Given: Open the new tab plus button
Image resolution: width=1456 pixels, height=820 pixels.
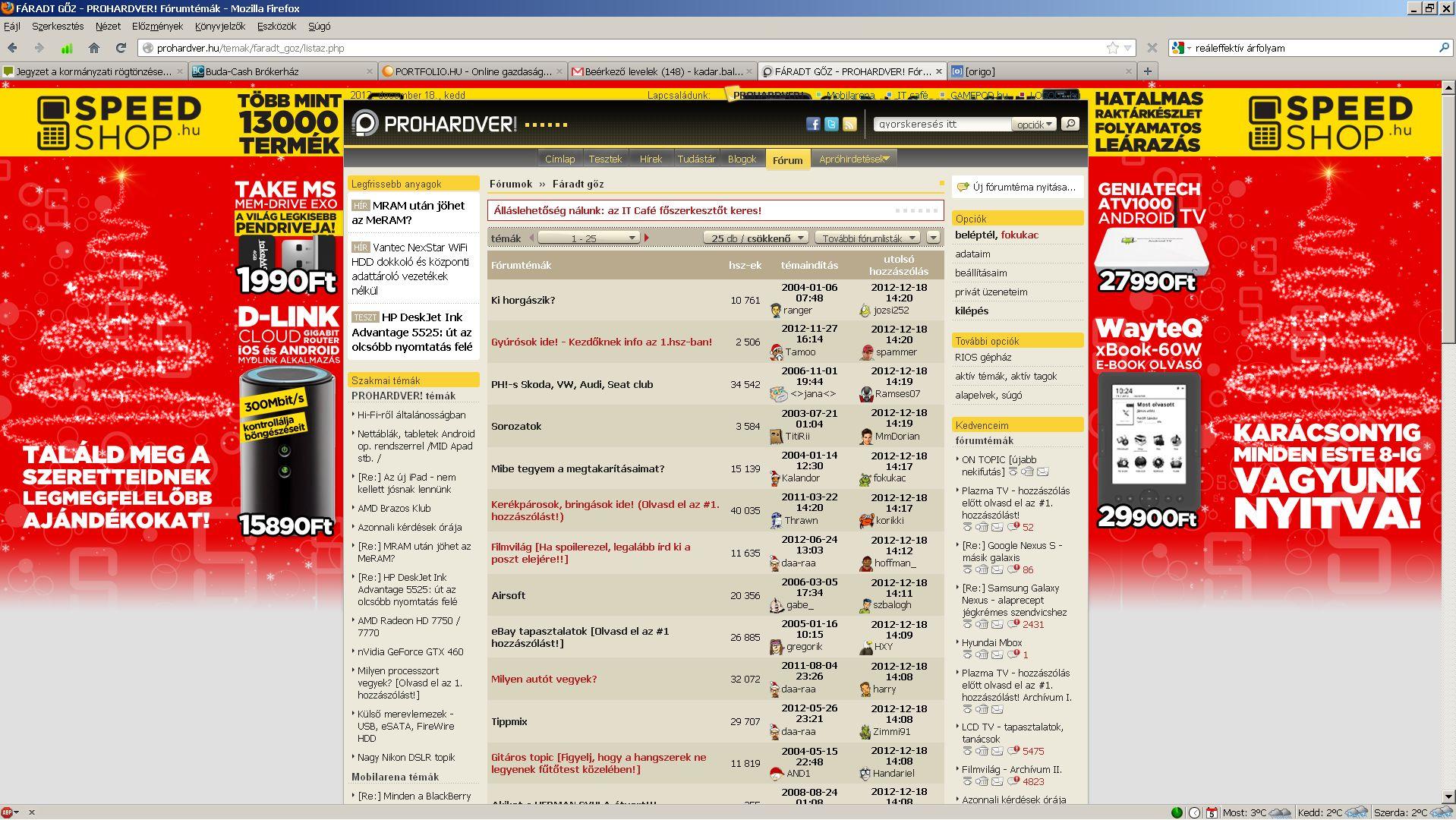Looking at the screenshot, I should [x=1147, y=71].
